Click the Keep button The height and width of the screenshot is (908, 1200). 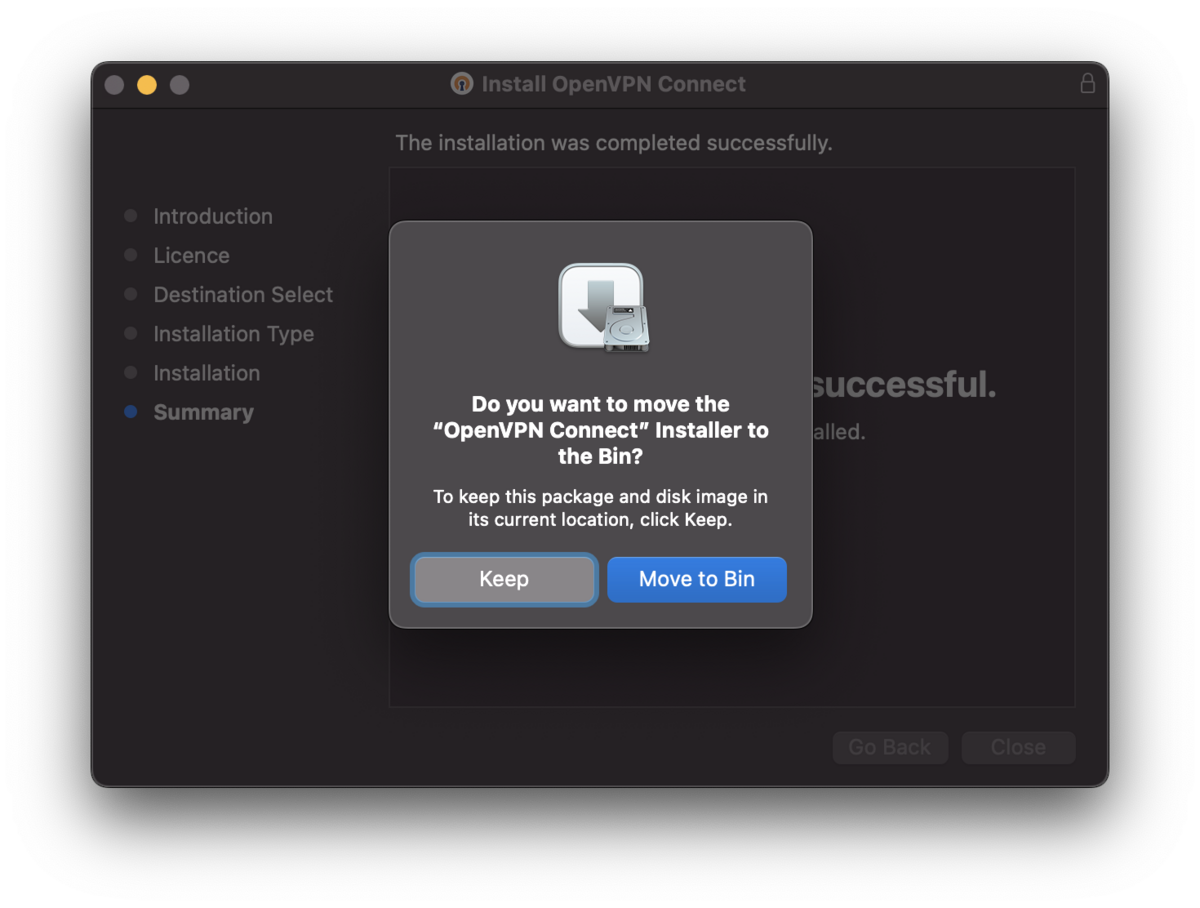coord(504,579)
